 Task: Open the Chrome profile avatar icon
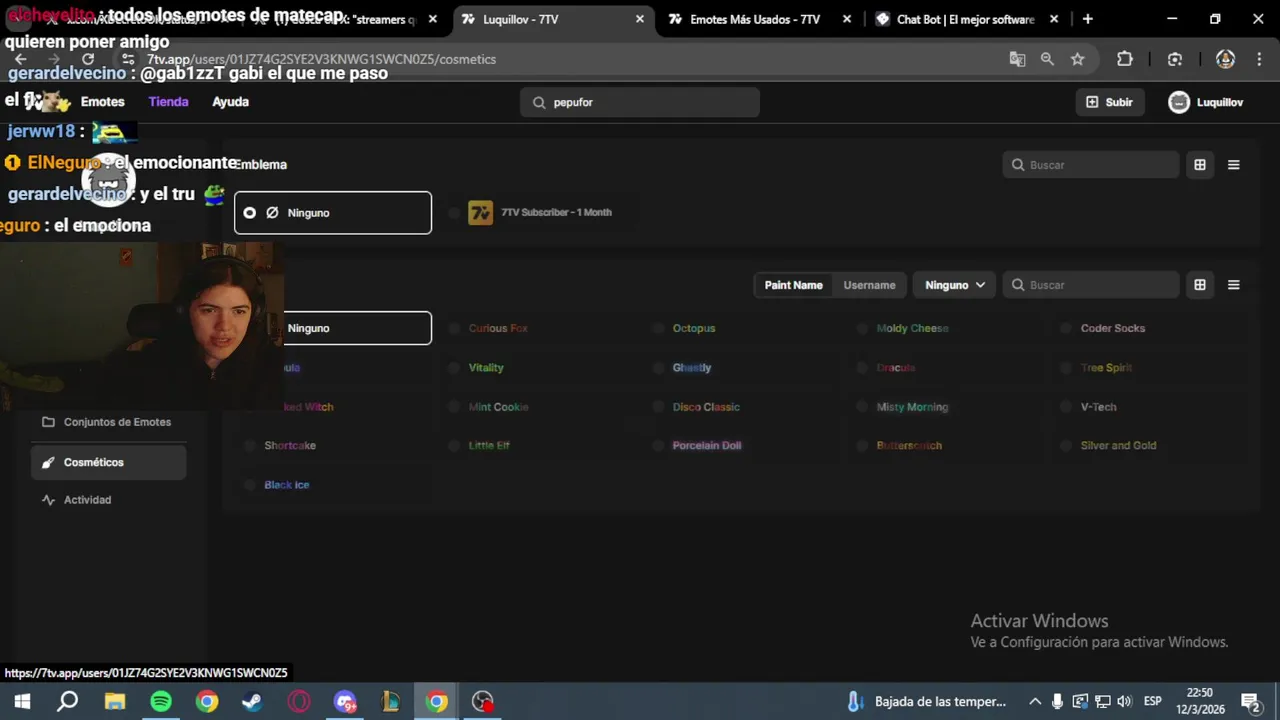coord(1225,59)
